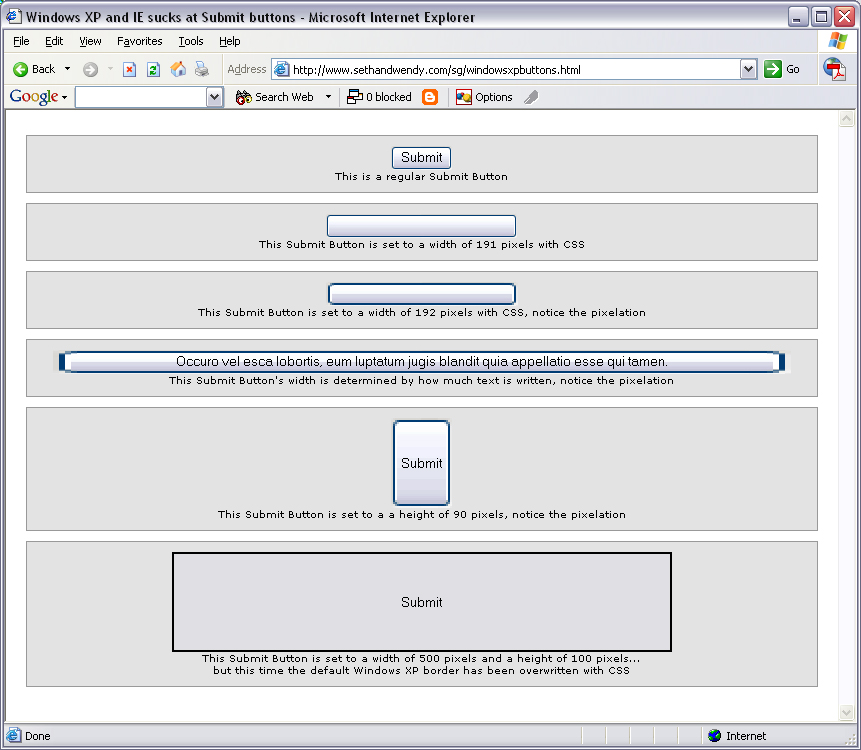Open the Help menu
861x750 pixels.
[230, 41]
